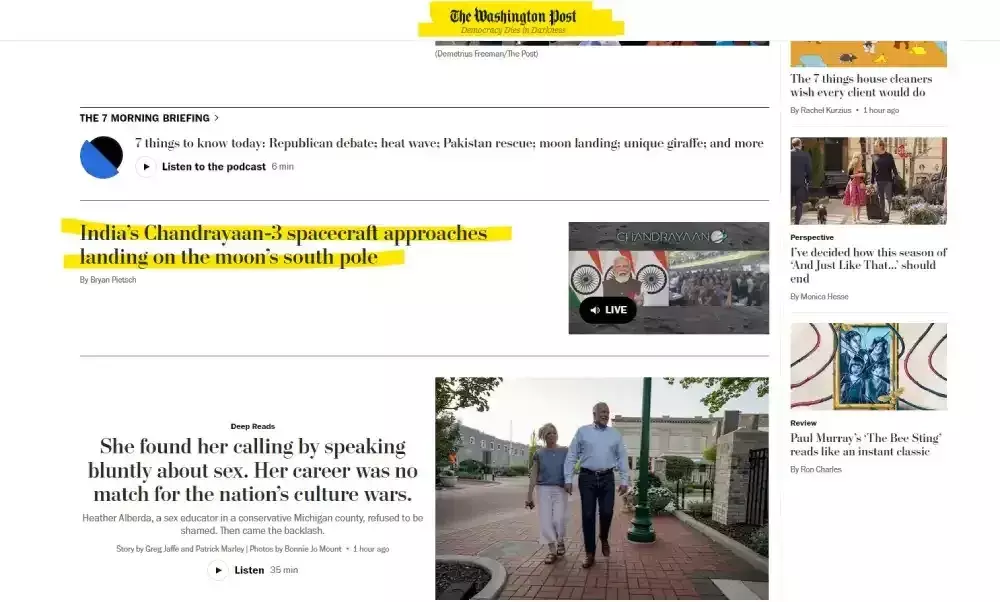Open the Deep Reads category label

coord(253,426)
